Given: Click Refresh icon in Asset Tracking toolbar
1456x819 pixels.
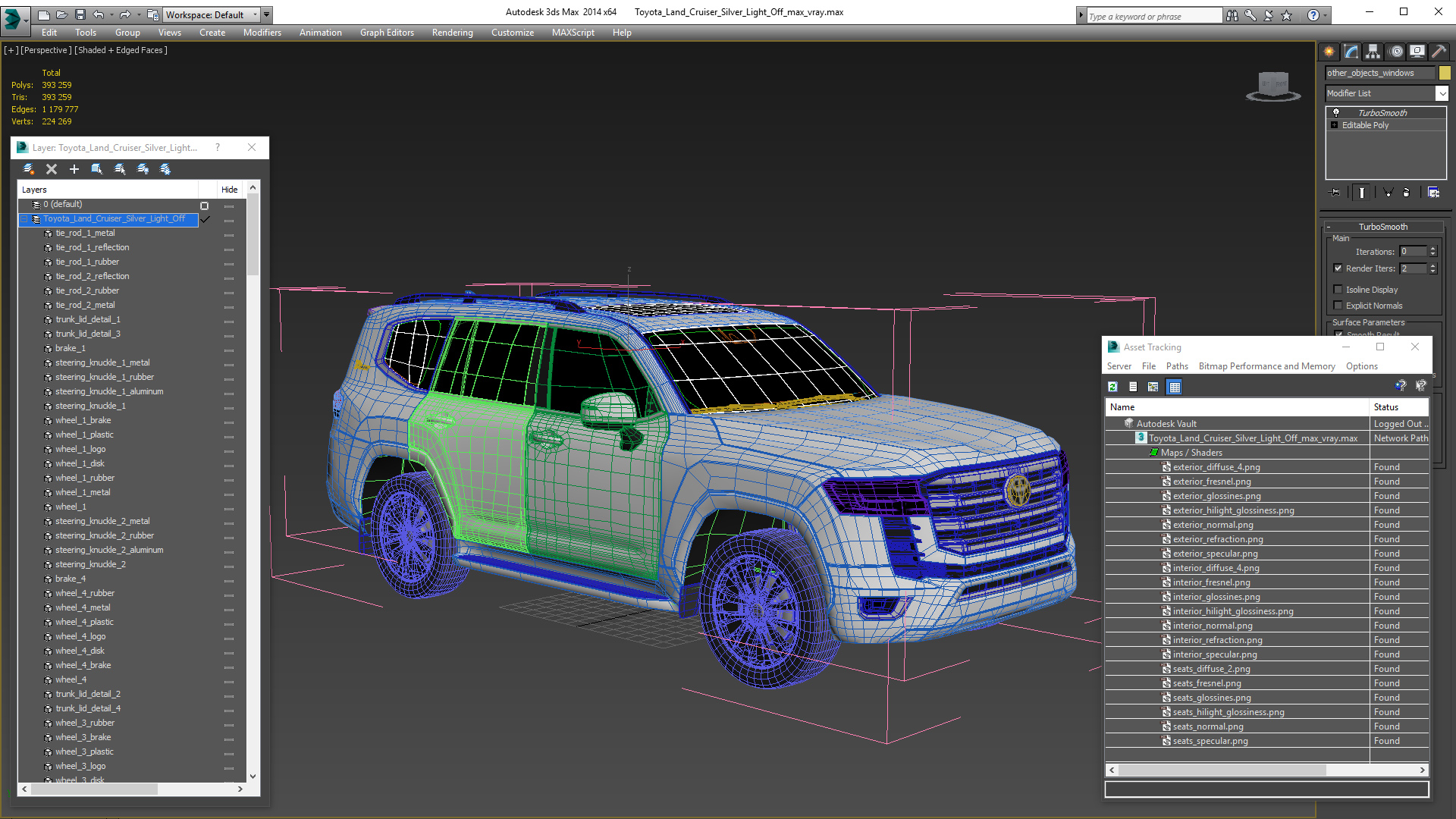Looking at the screenshot, I should (1112, 387).
